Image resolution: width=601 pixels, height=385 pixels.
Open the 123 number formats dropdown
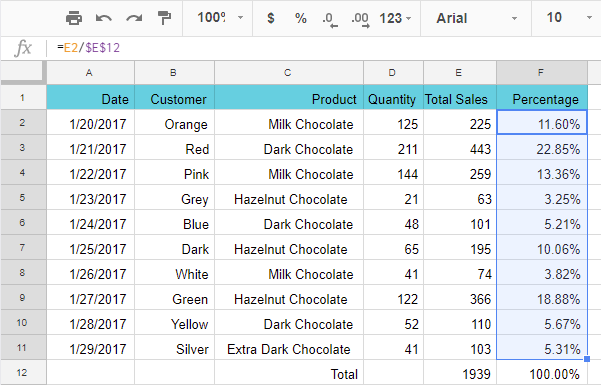pos(395,18)
